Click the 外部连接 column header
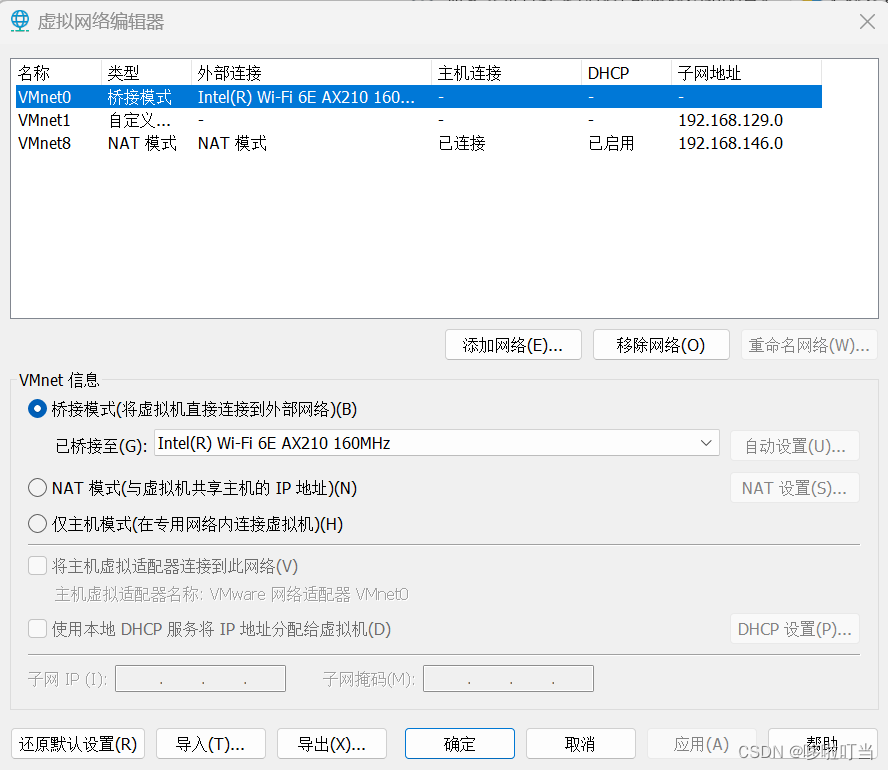Viewport: 888px width, 770px height. [x=311, y=73]
